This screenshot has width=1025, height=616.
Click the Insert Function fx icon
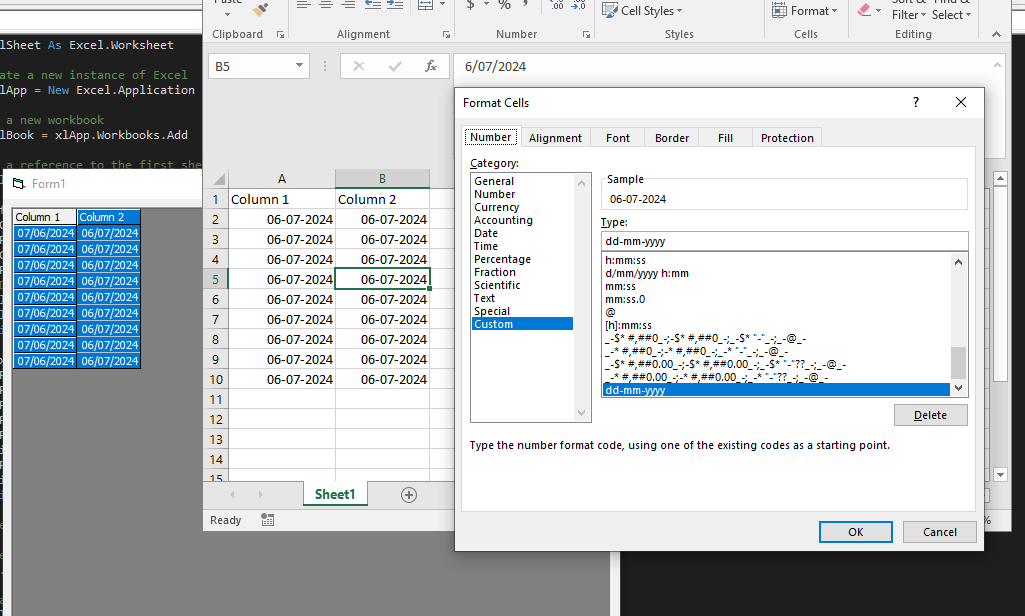click(x=431, y=66)
